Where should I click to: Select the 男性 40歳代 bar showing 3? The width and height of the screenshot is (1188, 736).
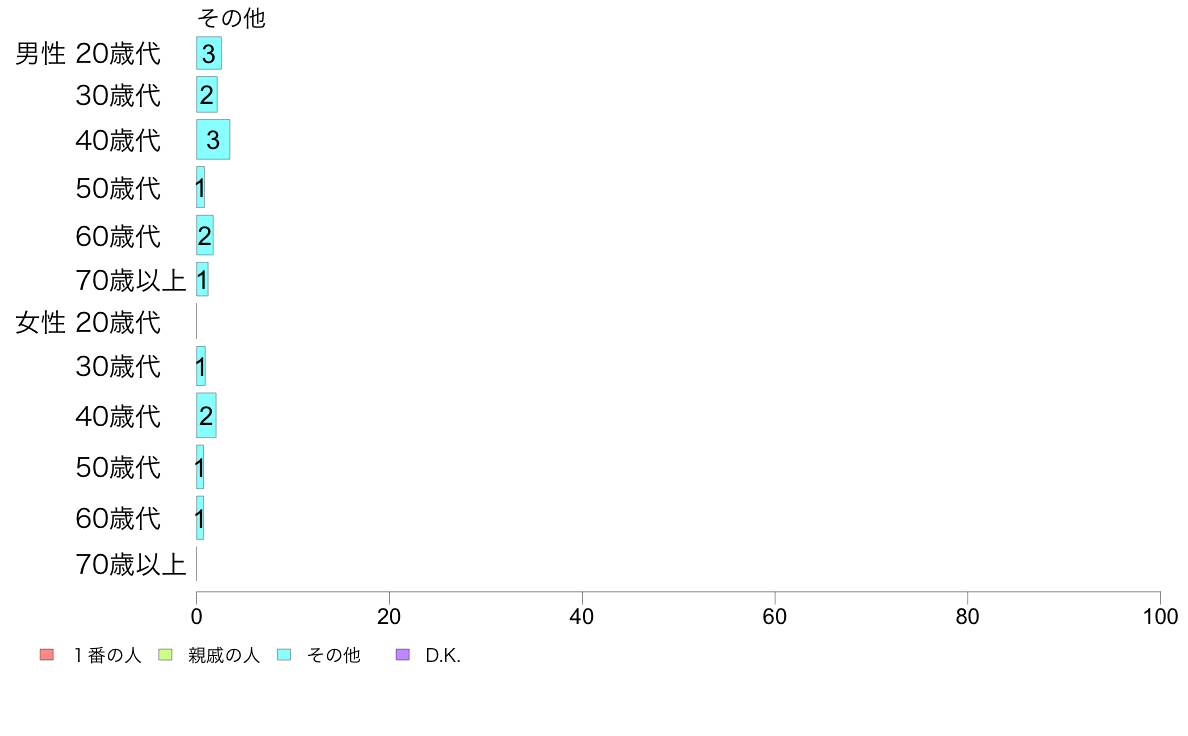pyautogui.click(x=213, y=139)
